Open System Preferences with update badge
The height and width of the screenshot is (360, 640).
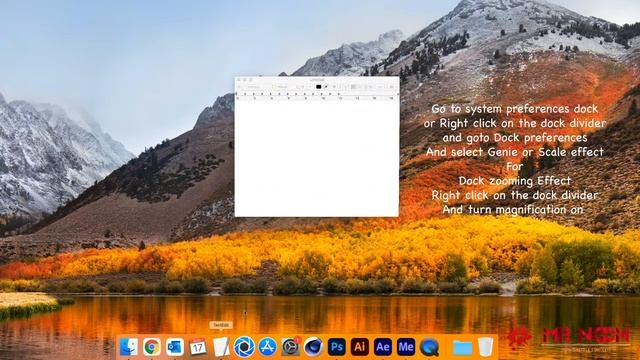point(290,347)
